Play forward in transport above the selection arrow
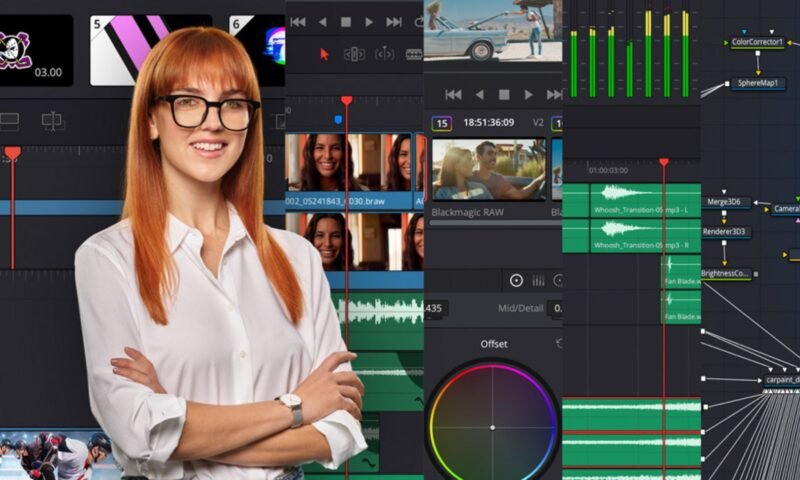The height and width of the screenshot is (480, 800). [x=369, y=22]
